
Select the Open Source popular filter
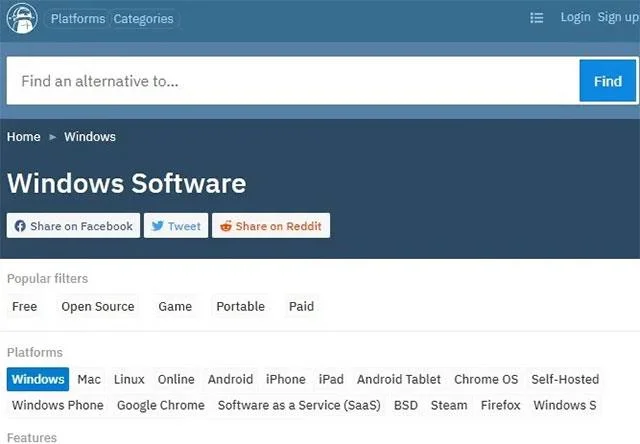[98, 306]
